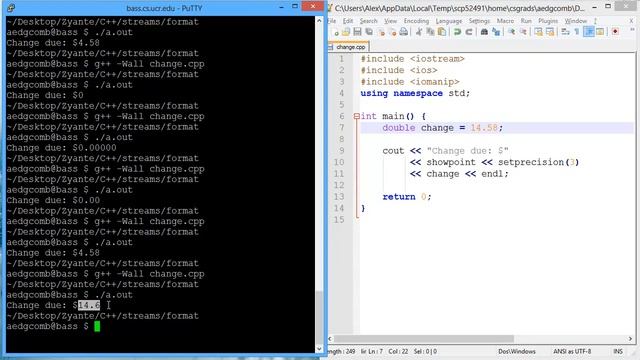
Task: Click the Cut scissors icon
Action: [419, 32]
